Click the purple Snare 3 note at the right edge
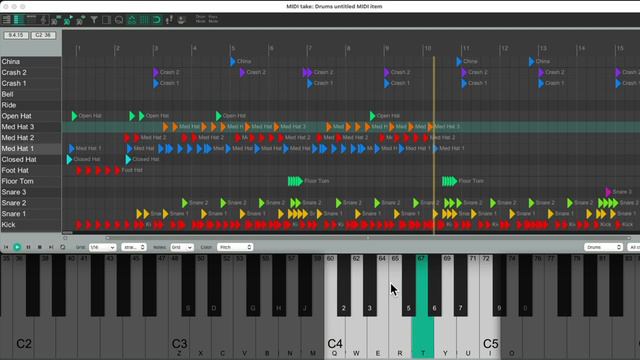The width and height of the screenshot is (640, 360). [609, 192]
